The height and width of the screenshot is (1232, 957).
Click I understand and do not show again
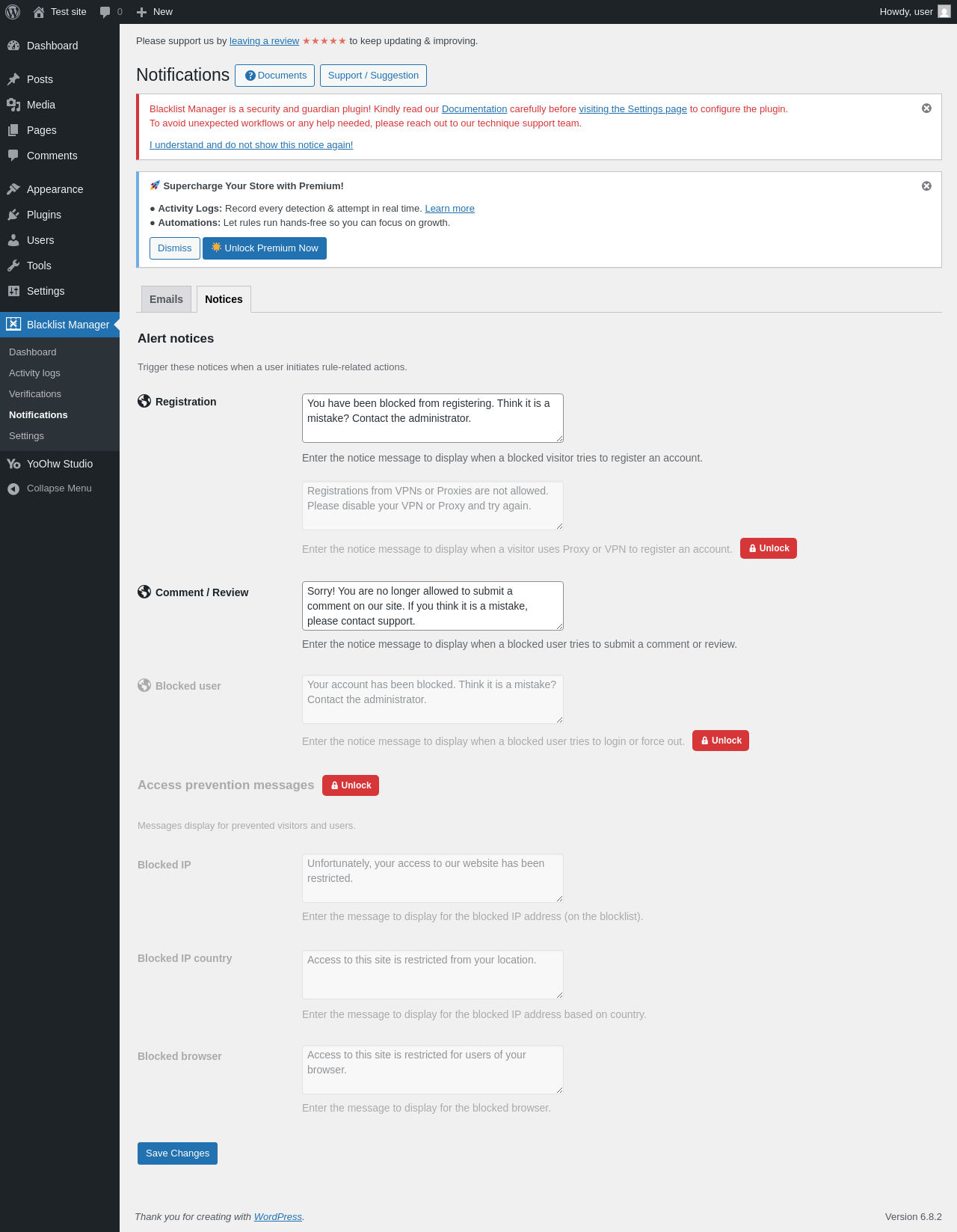pos(251,145)
